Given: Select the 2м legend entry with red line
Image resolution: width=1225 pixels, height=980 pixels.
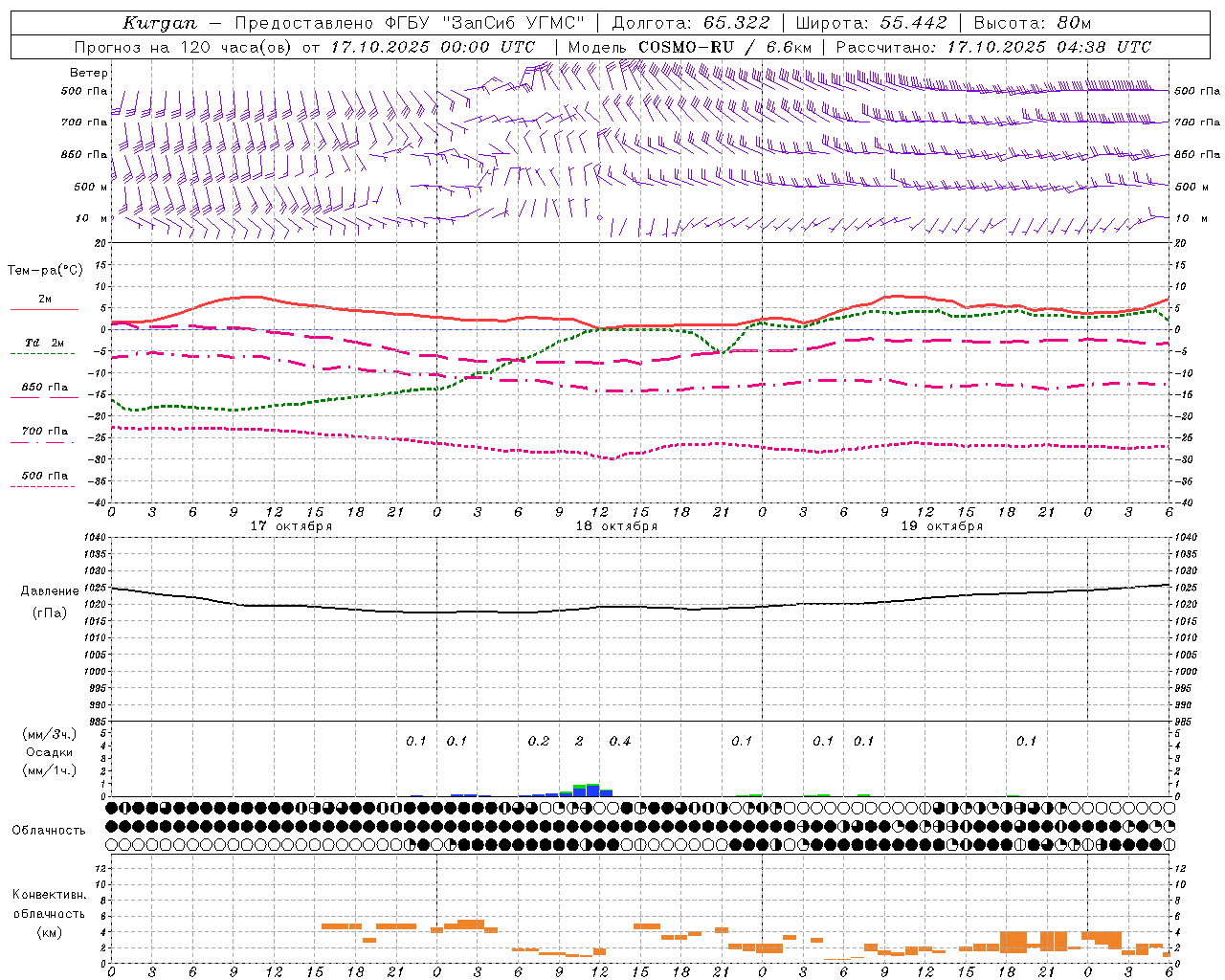Looking at the screenshot, I should point(44,302).
